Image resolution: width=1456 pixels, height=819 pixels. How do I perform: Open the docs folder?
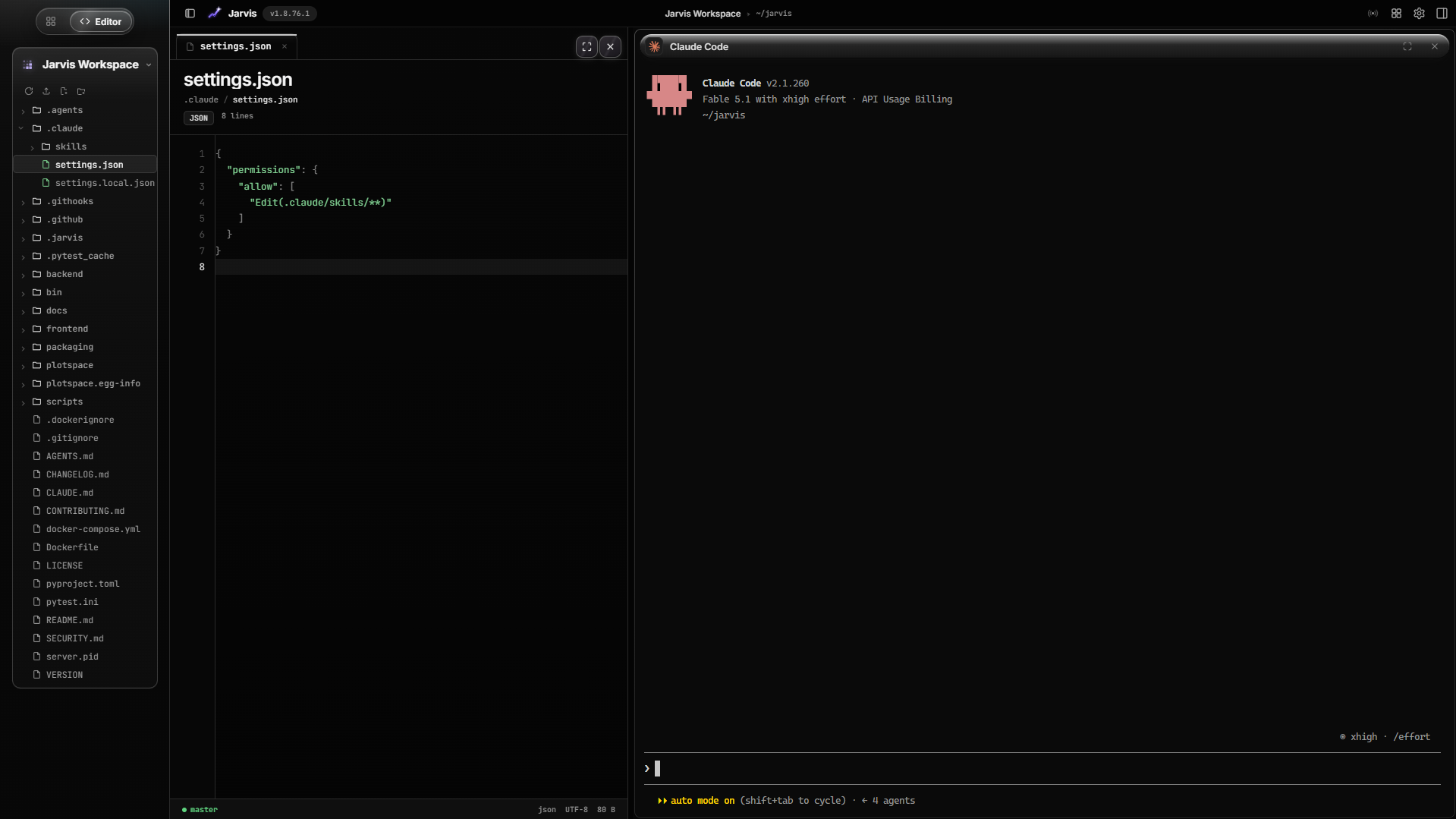[x=85, y=310]
